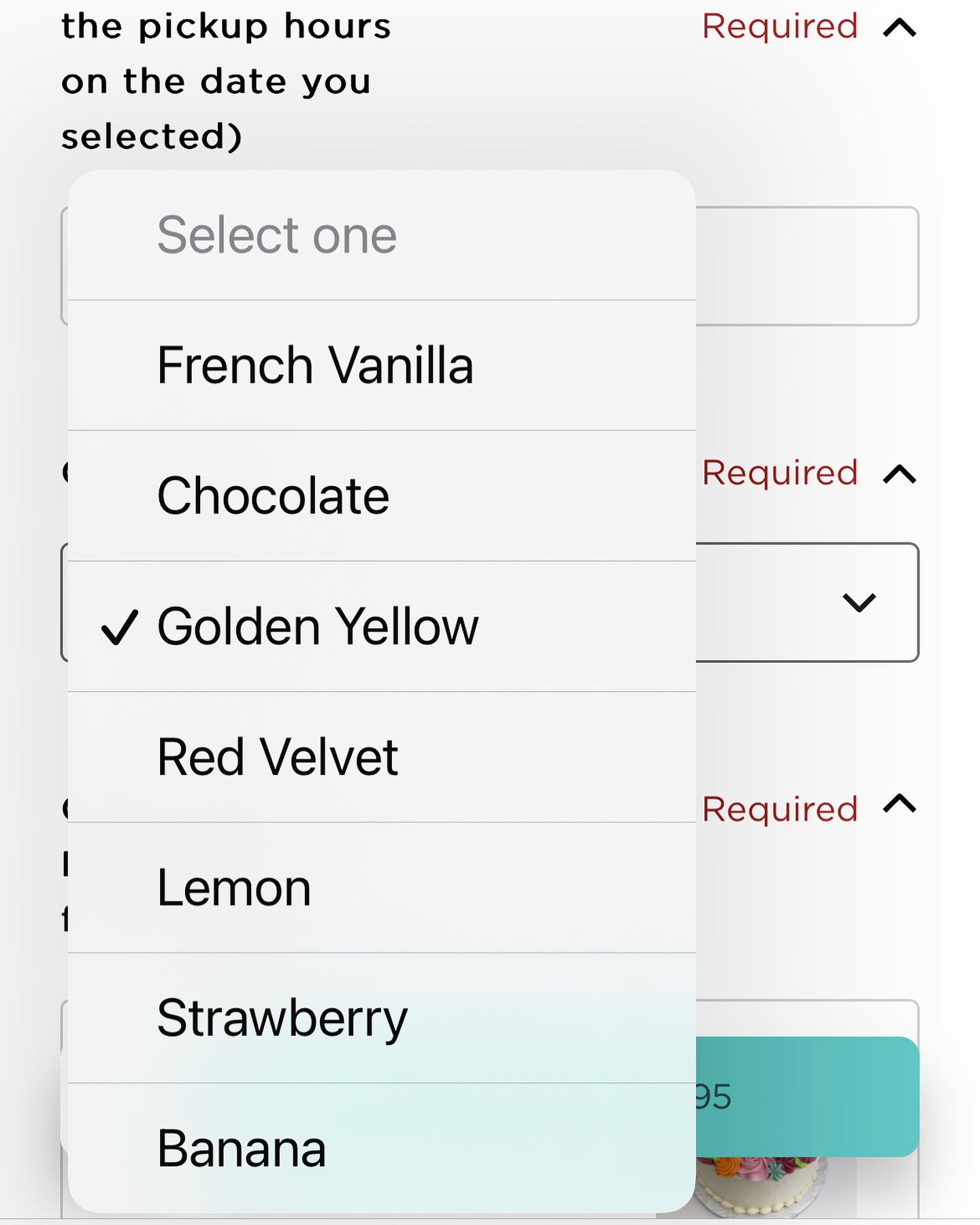Viewport: 980px width, 1225px height.
Task: Choose the 'Select one' placeholder option
Action: (276, 235)
